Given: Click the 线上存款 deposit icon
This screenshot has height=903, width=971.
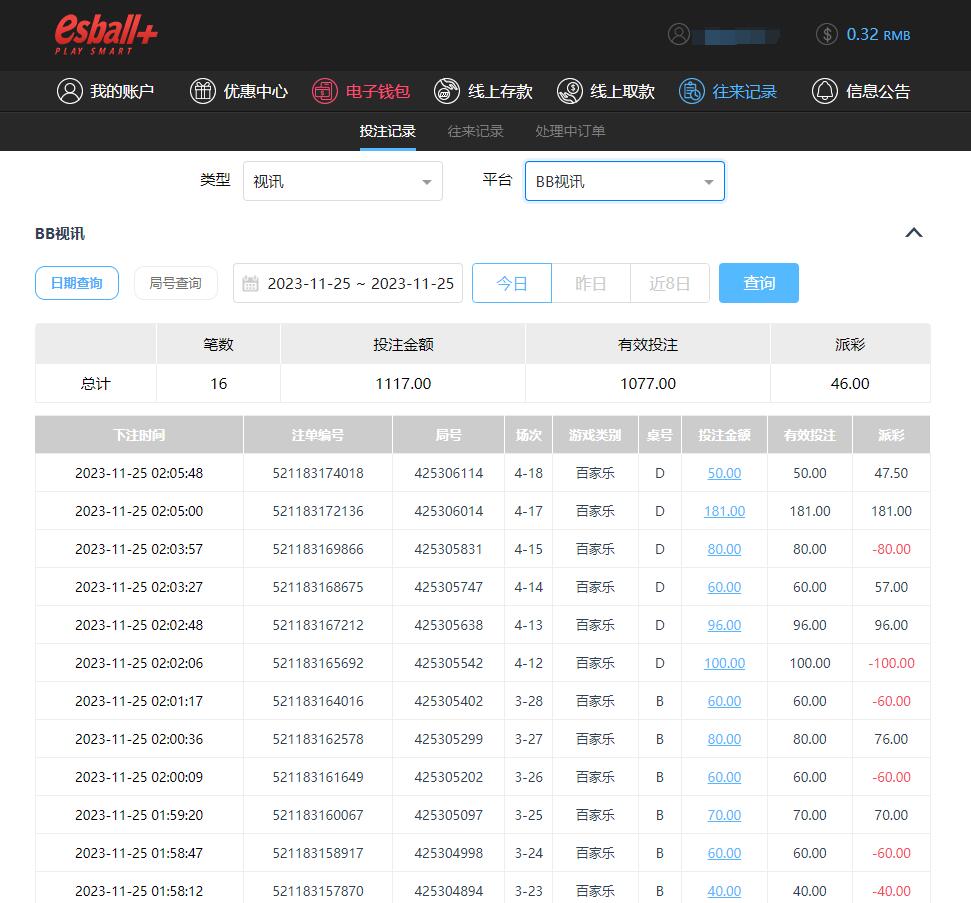Looking at the screenshot, I should (446, 91).
